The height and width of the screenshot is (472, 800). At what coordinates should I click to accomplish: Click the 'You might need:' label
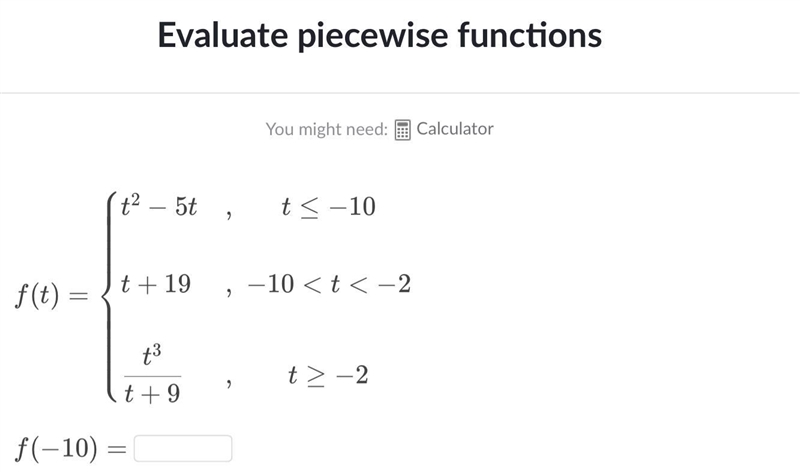point(327,129)
